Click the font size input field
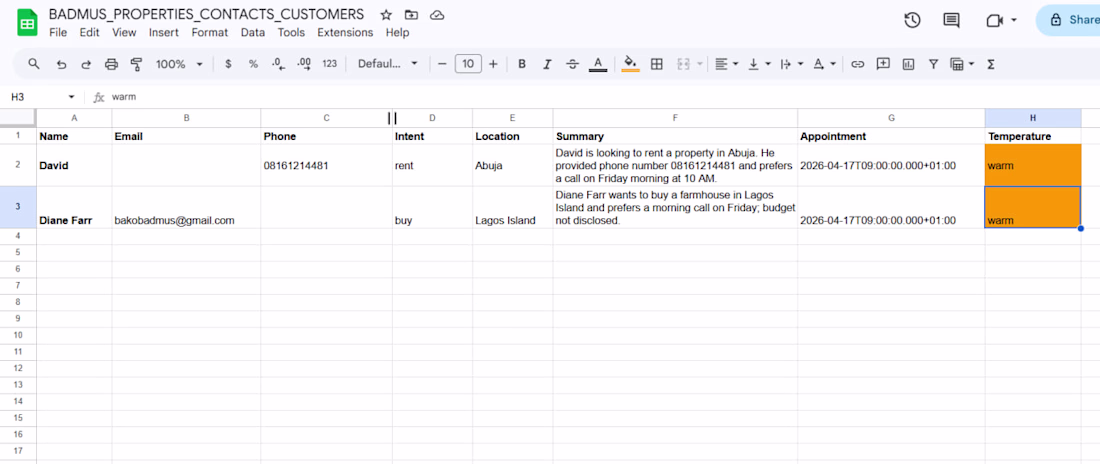 (x=468, y=64)
